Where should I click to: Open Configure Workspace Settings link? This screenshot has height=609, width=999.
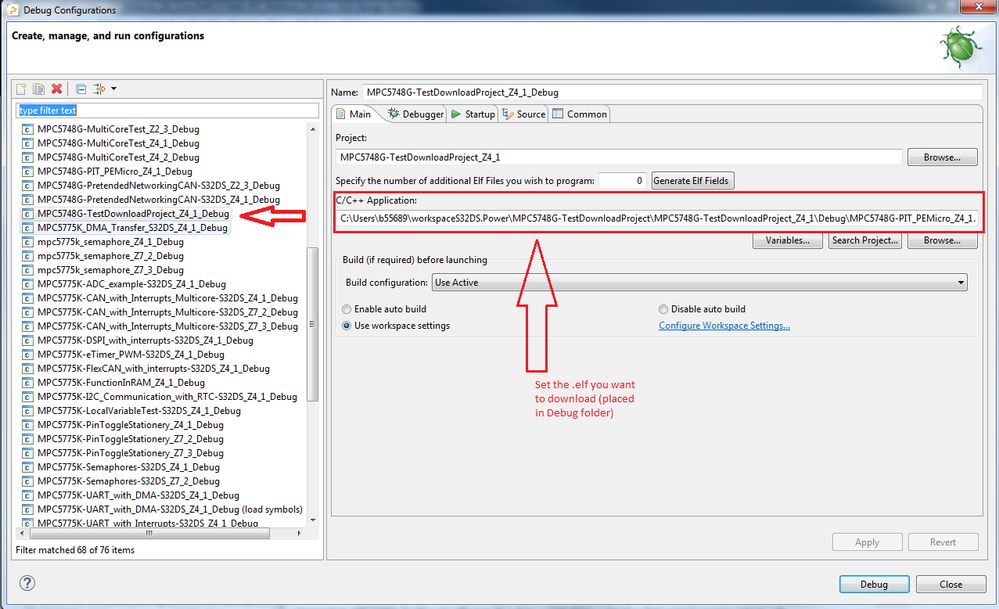point(724,326)
